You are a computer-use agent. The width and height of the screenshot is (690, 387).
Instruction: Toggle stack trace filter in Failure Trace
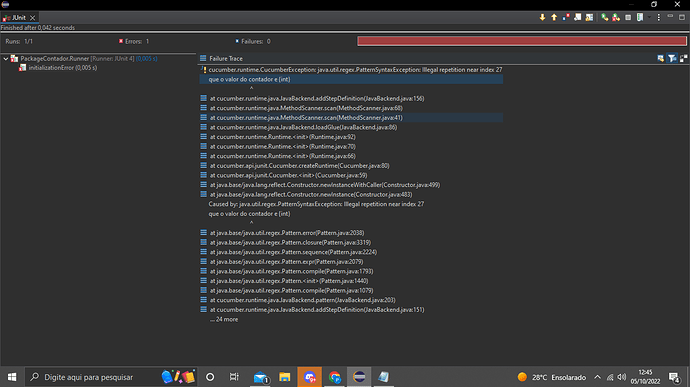click(x=672, y=58)
